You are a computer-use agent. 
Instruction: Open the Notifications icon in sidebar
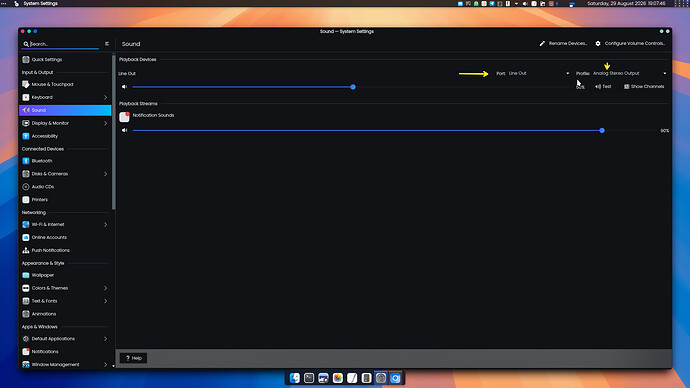coord(26,351)
